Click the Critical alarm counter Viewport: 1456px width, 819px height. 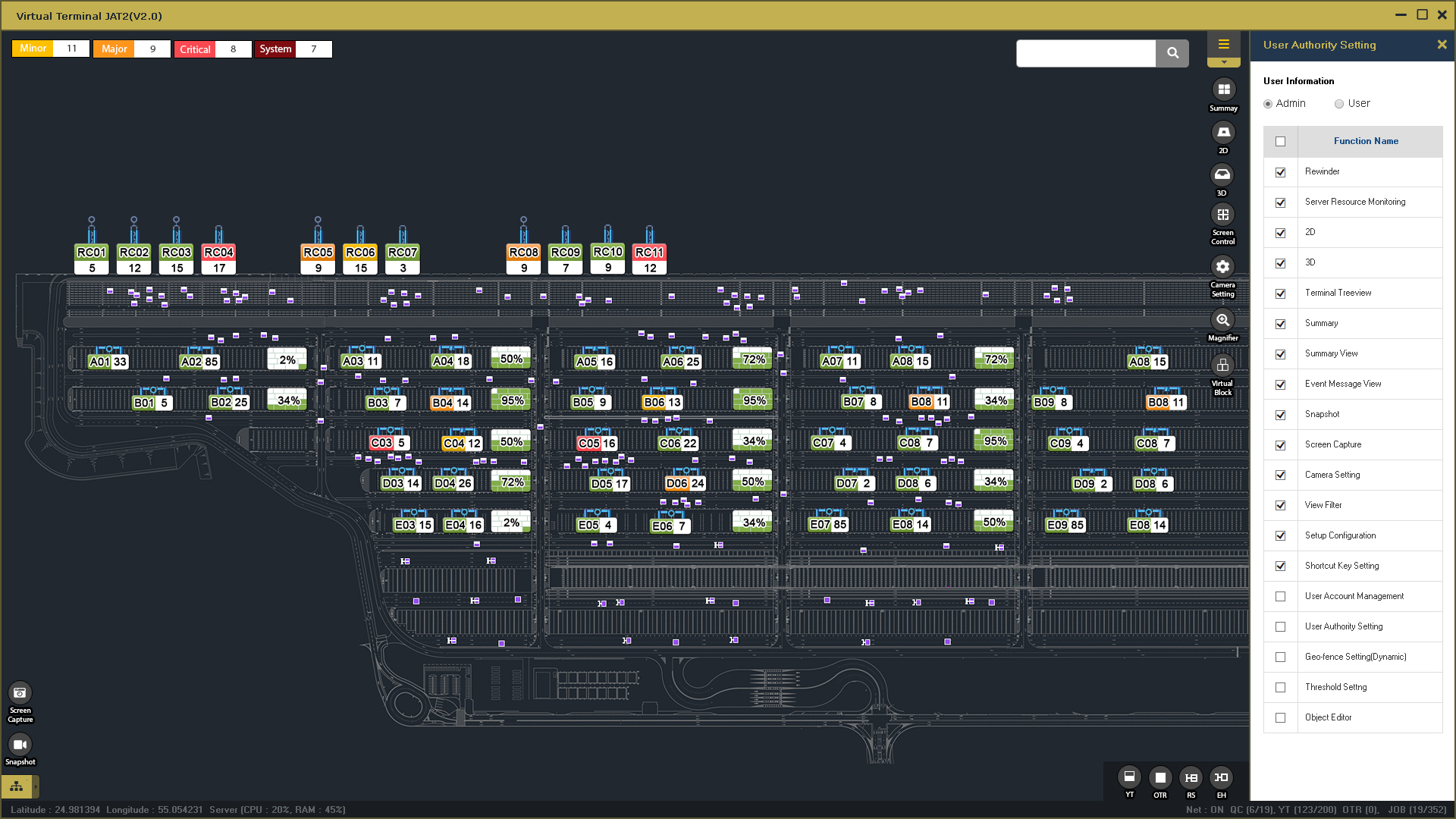pos(213,49)
